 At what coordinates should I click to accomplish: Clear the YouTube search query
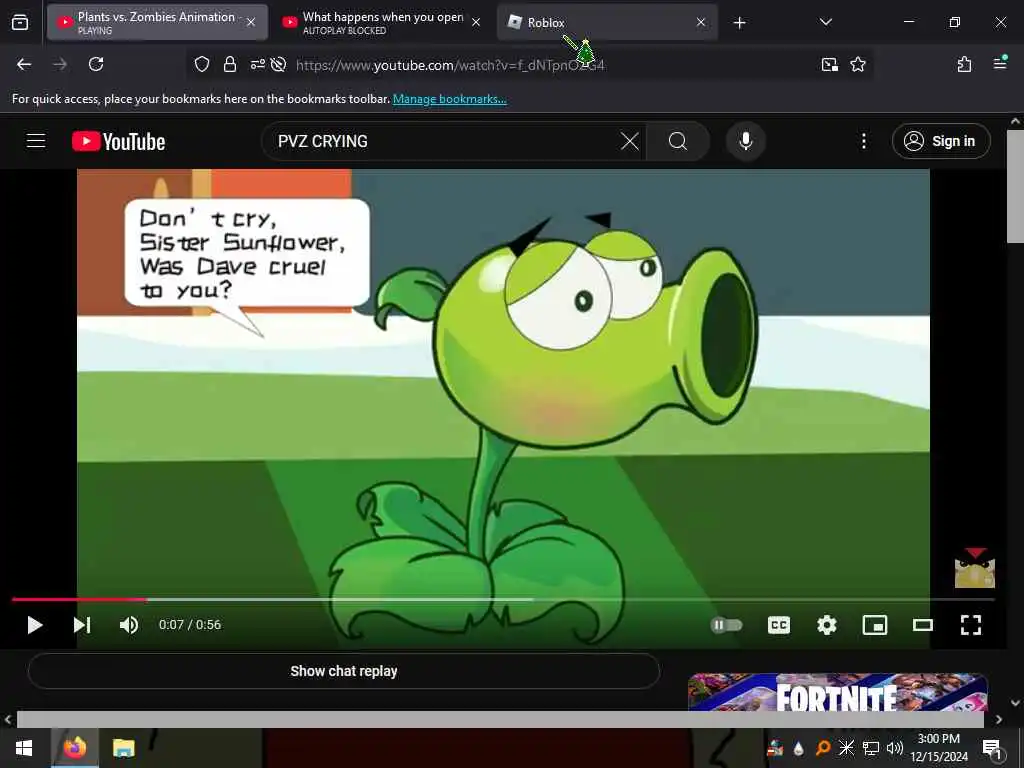[630, 141]
